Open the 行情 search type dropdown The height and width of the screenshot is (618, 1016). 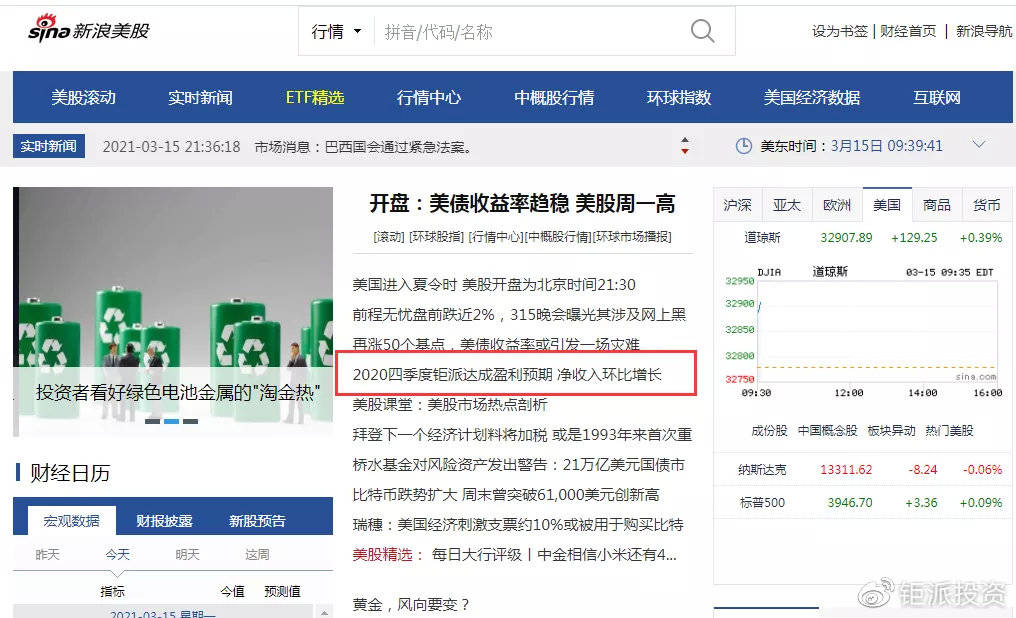pyautogui.click(x=336, y=31)
